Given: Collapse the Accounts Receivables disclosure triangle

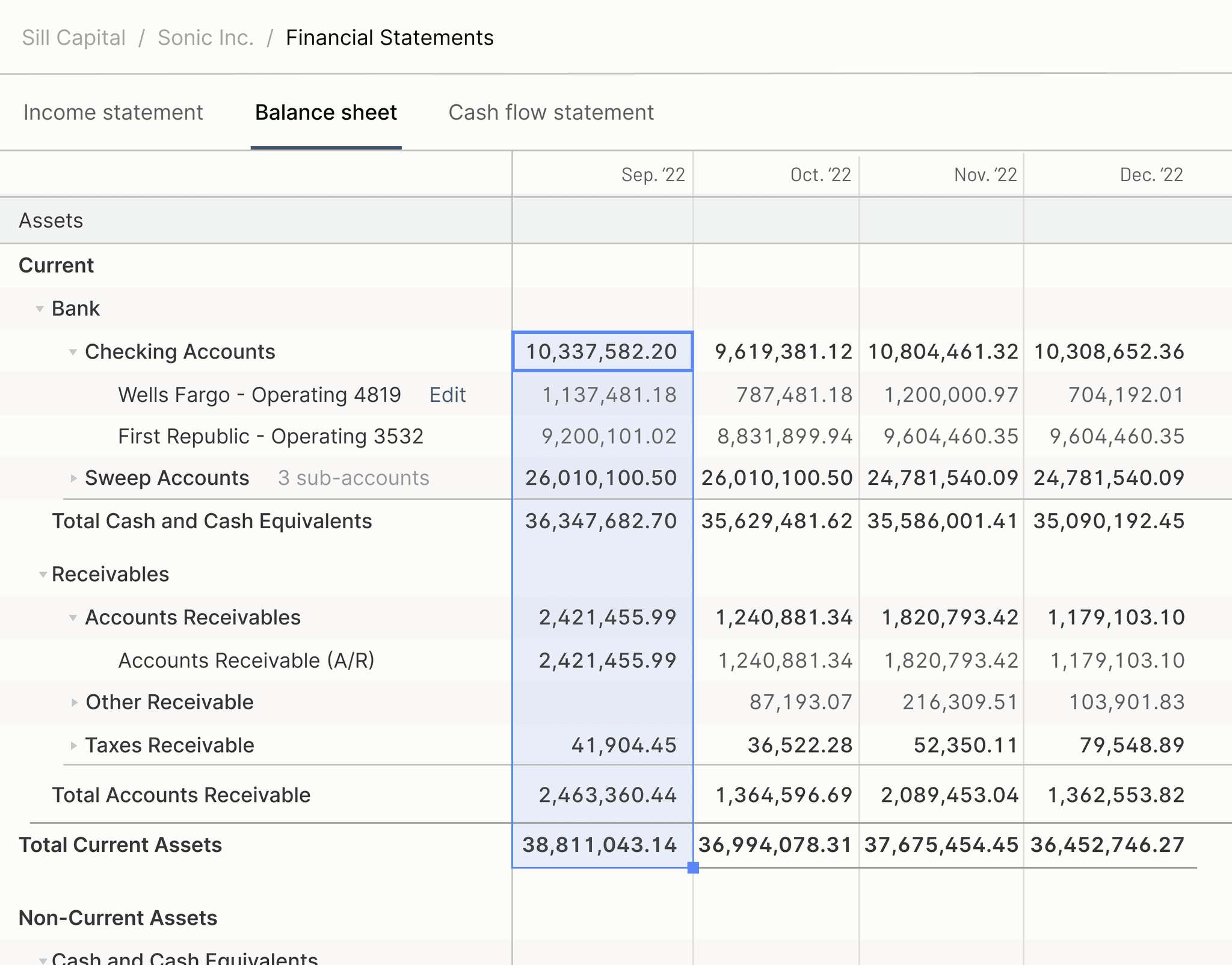Looking at the screenshot, I should [x=73, y=618].
